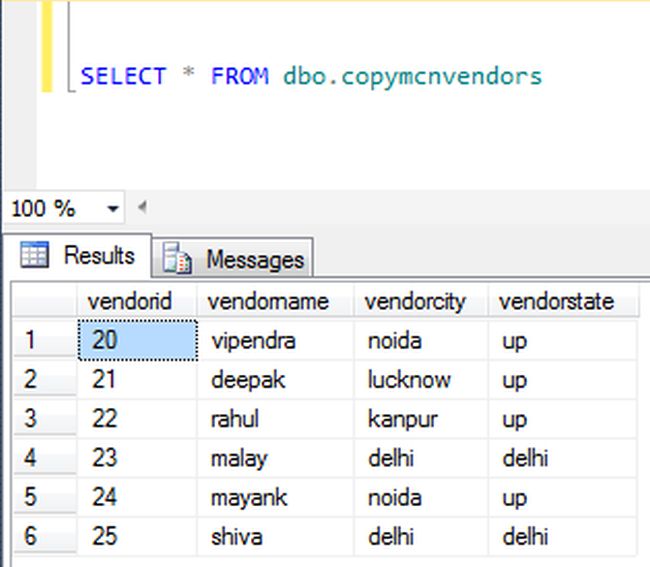Click the vendorid cell 23
650x567 pixels.
tap(138, 458)
